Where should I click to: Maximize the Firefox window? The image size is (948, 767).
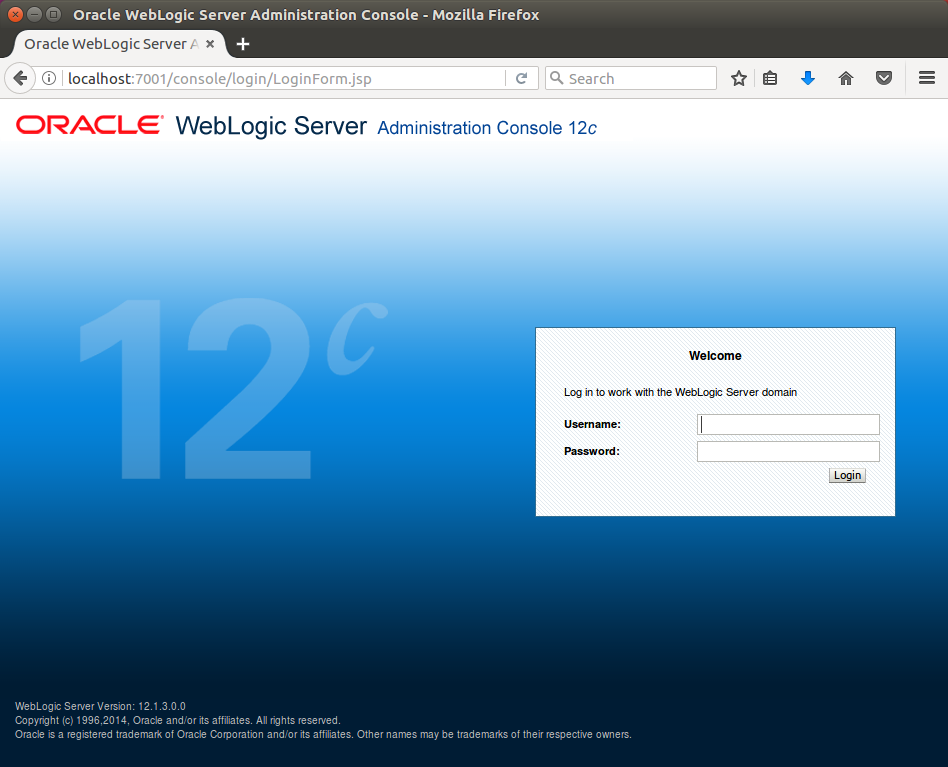(54, 14)
